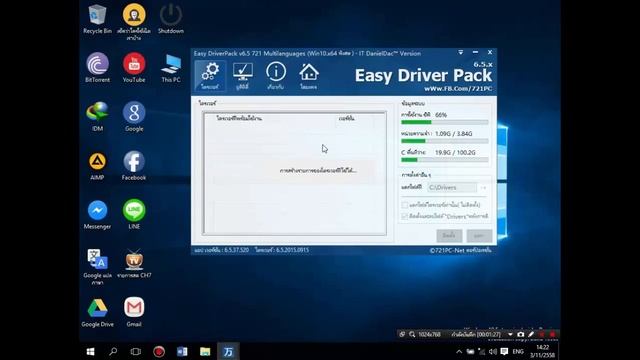The width and height of the screenshot is (640, 360).
Task: Select the AIMP desktop icon
Action: 97,166
